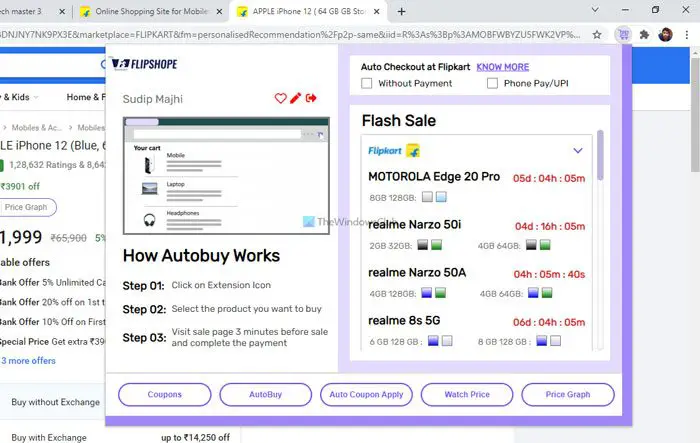This screenshot has width=700, height=443.
Task: Open the Home & Furniture menu on Flipkart
Action: (86, 97)
